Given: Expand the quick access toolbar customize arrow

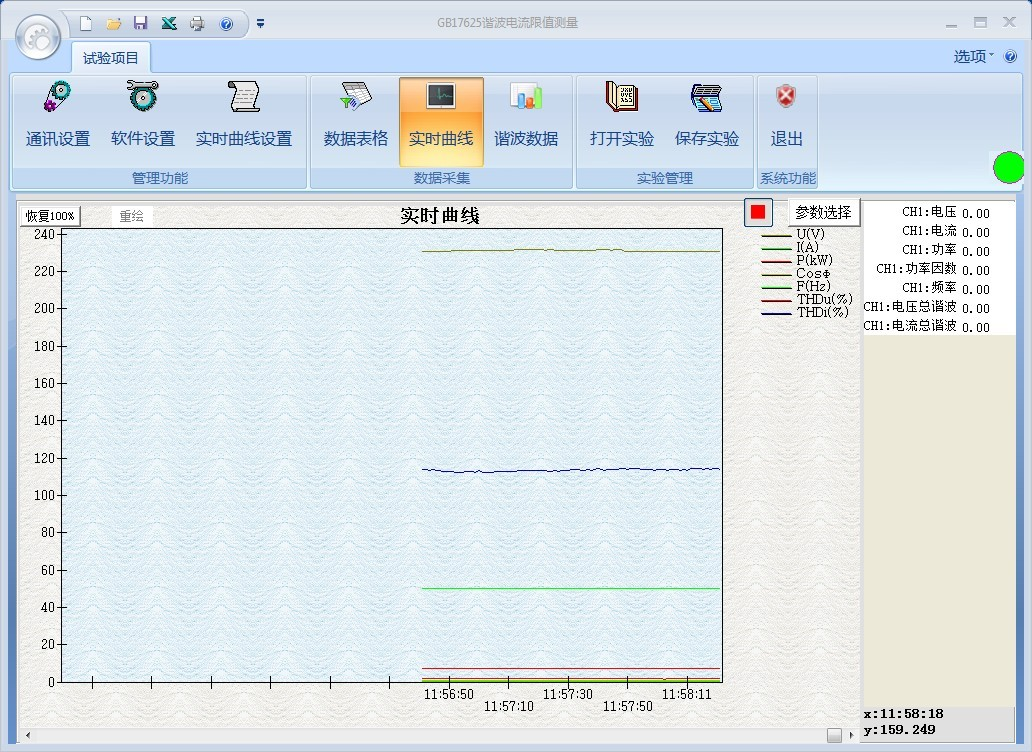Looking at the screenshot, I should 260,23.
